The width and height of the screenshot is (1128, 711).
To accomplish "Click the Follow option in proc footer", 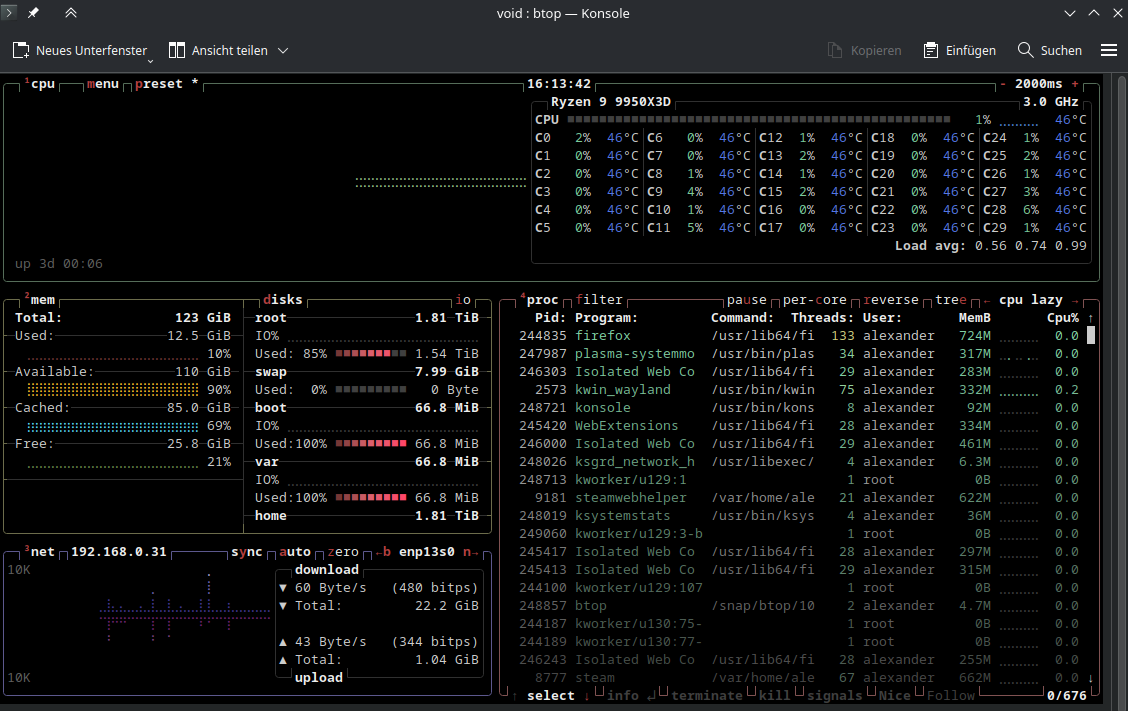I will click(x=950, y=696).
